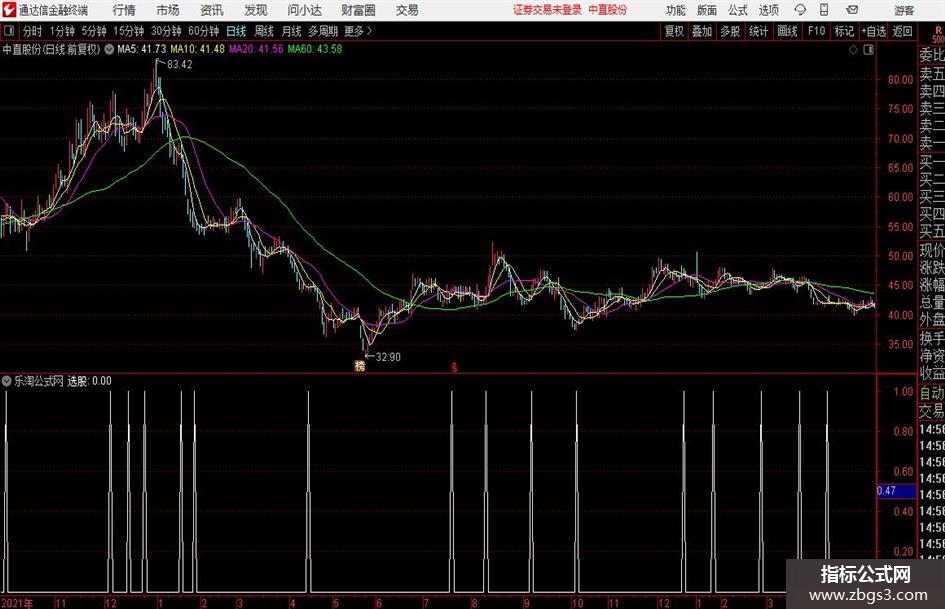Open the 功能 menu
This screenshot has width=945, height=609.
pos(676,10)
